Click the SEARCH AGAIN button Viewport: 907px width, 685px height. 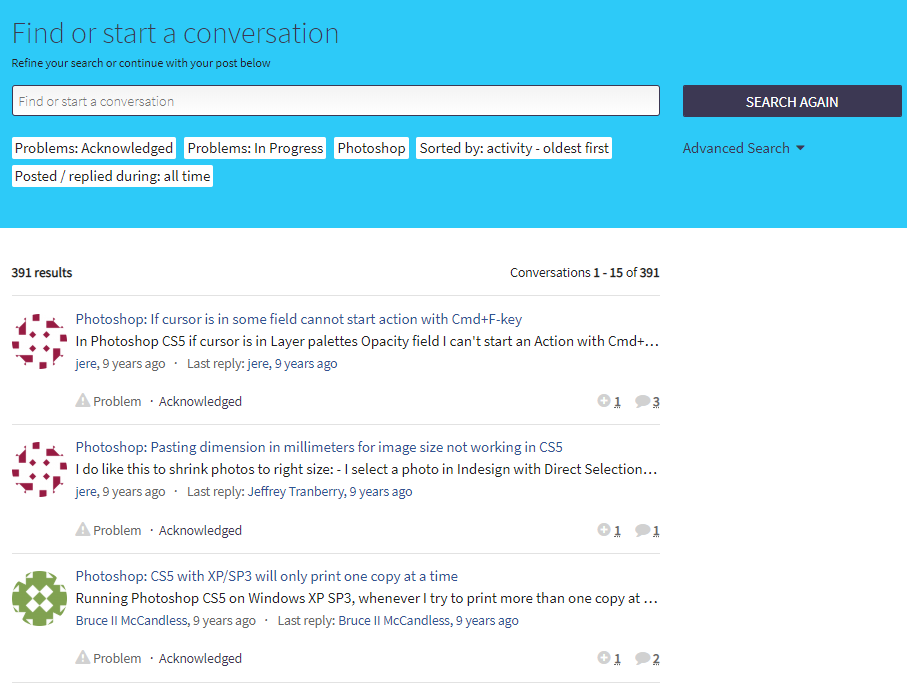[x=792, y=101]
